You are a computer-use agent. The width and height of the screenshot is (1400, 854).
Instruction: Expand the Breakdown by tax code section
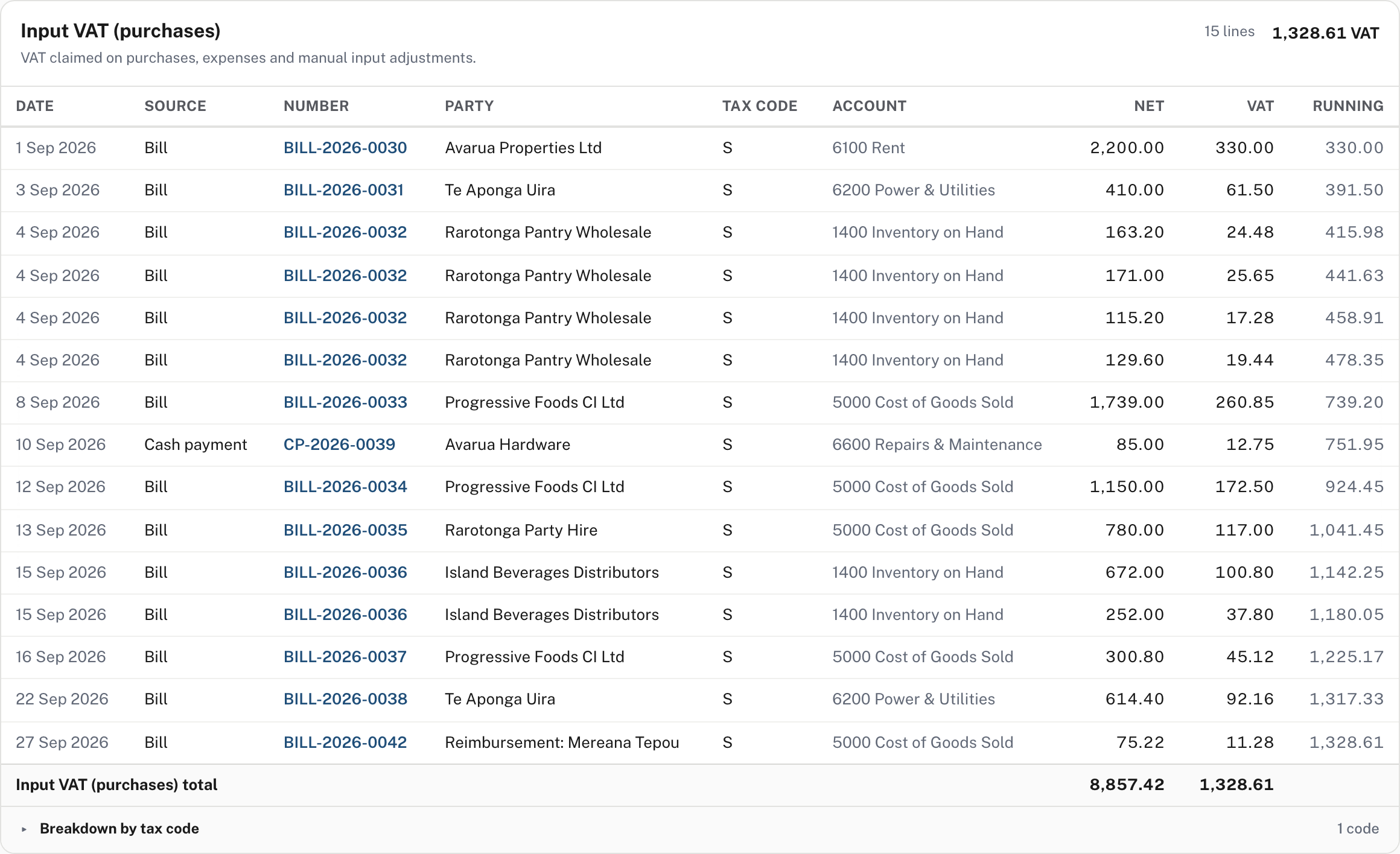(119, 829)
